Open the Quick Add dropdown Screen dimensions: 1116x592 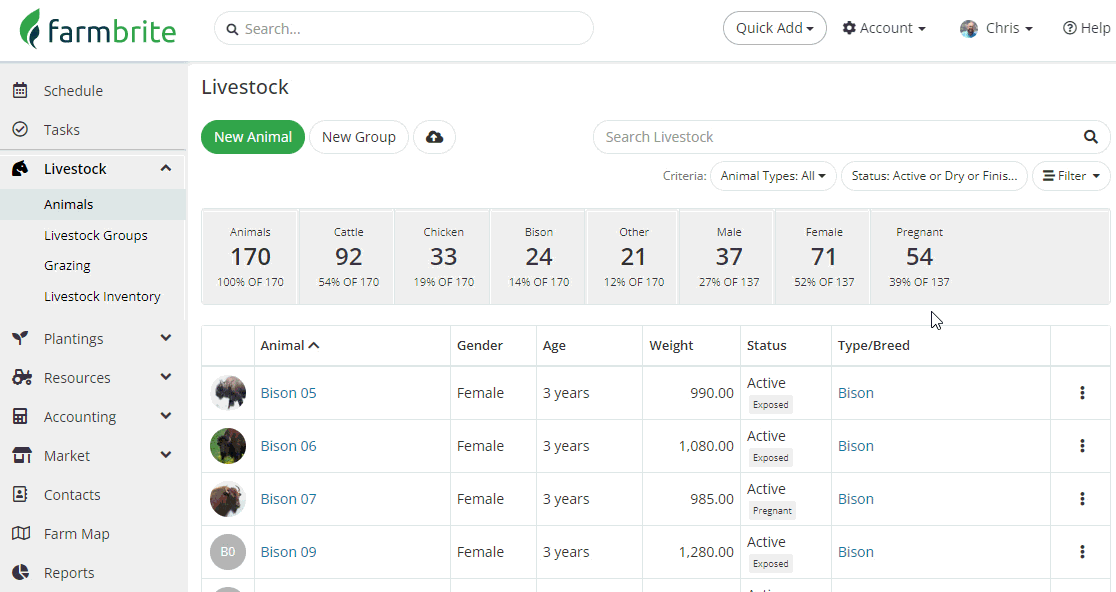click(x=774, y=28)
